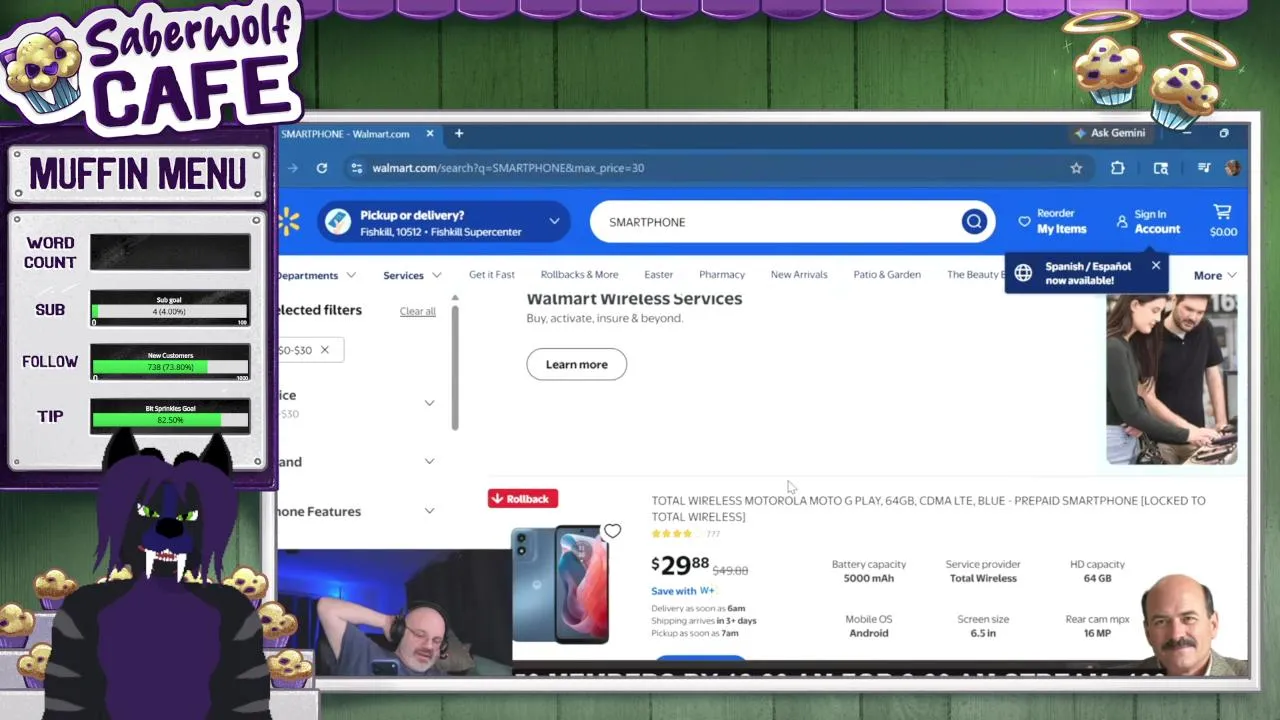Open Patio & Garden category
This screenshot has width=1280, height=720.
coord(887,274)
